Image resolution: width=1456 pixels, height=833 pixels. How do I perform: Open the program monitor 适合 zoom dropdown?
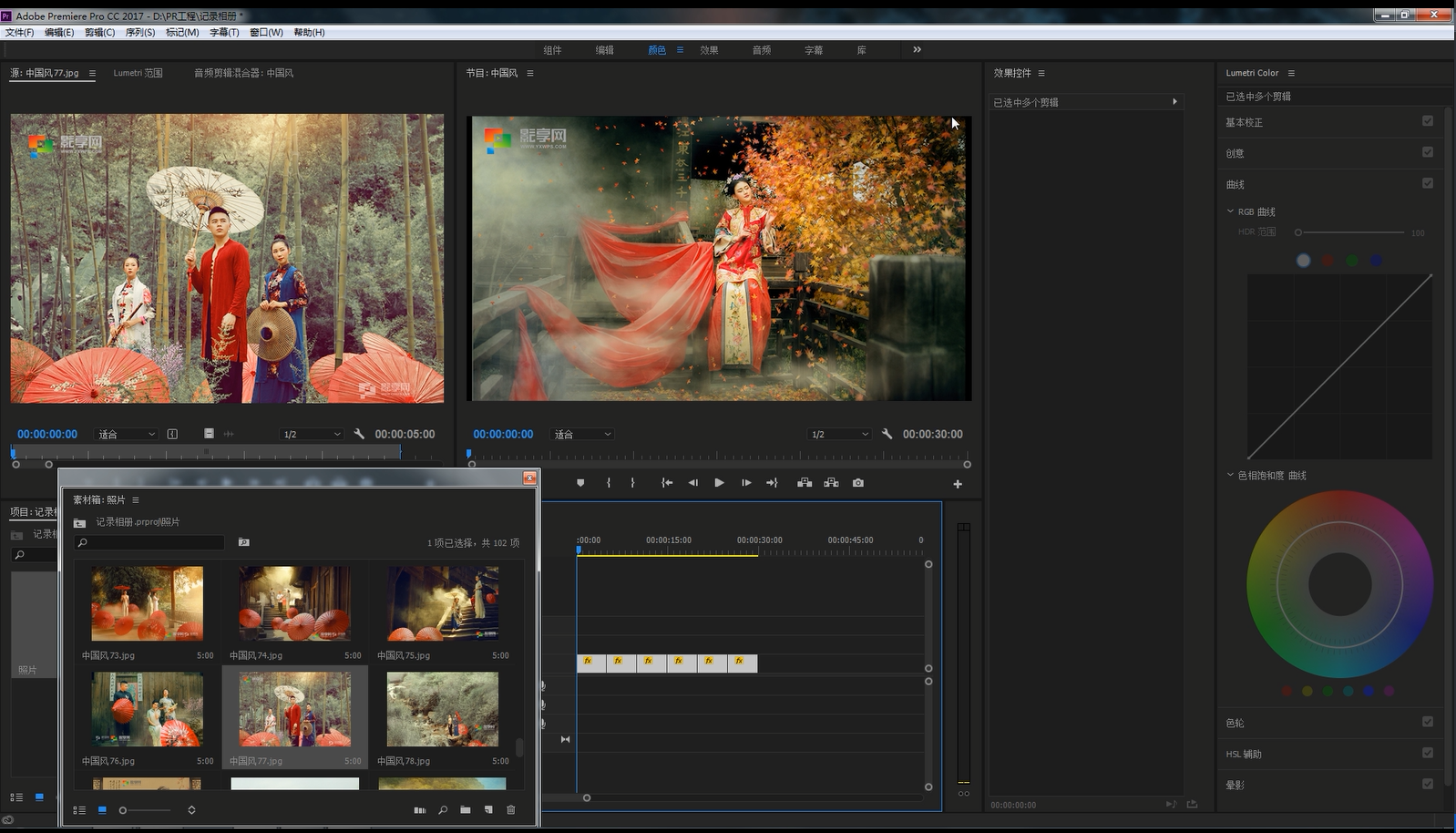(583, 435)
